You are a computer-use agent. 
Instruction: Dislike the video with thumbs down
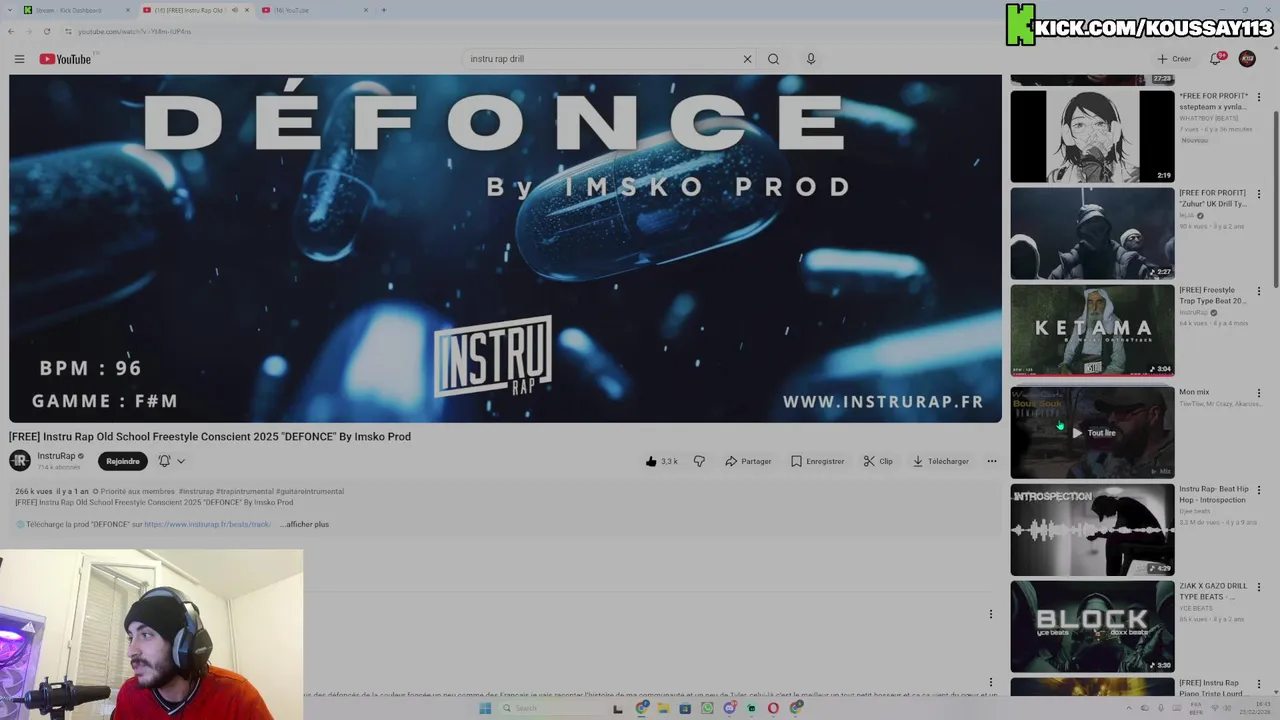(x=699, y=461)
